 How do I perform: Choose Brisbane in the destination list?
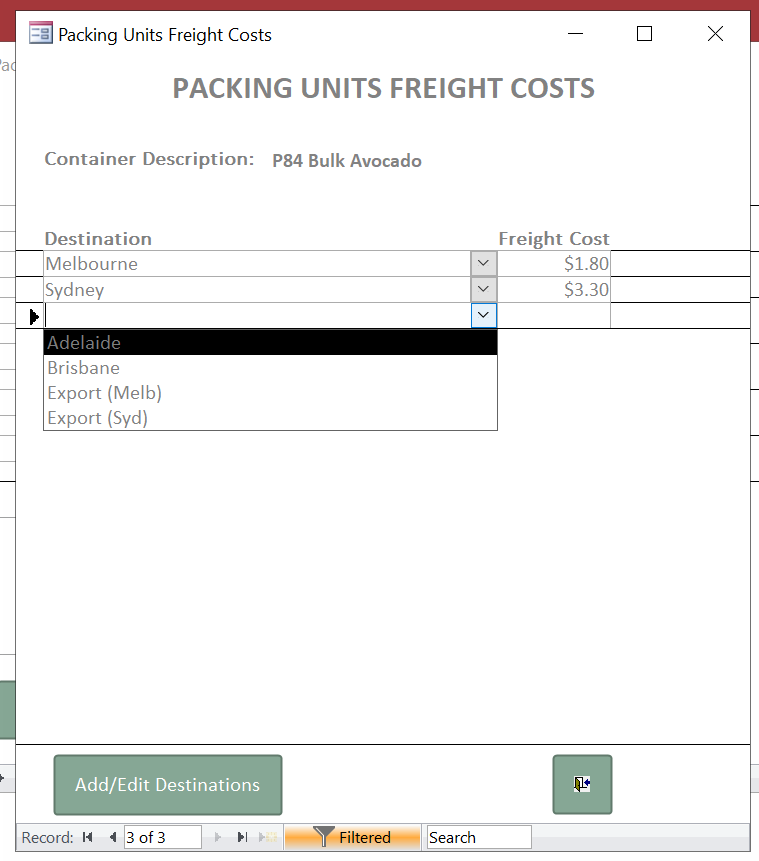coord(270,367)
